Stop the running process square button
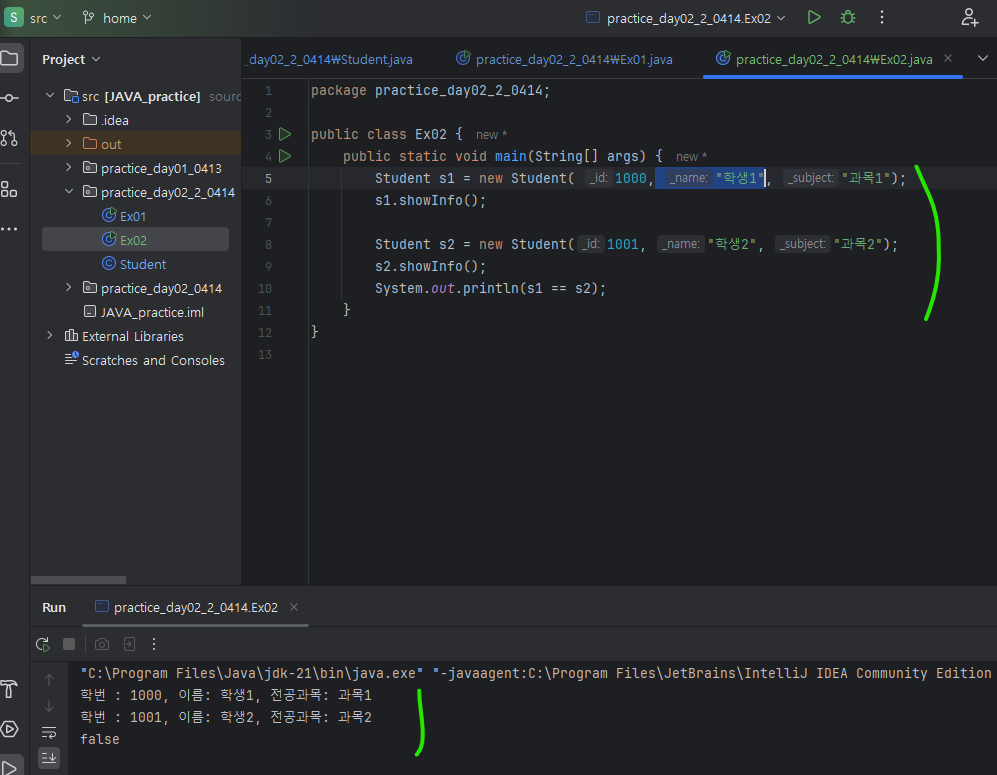This screenshot has width=997, height=775. (69, 644)
